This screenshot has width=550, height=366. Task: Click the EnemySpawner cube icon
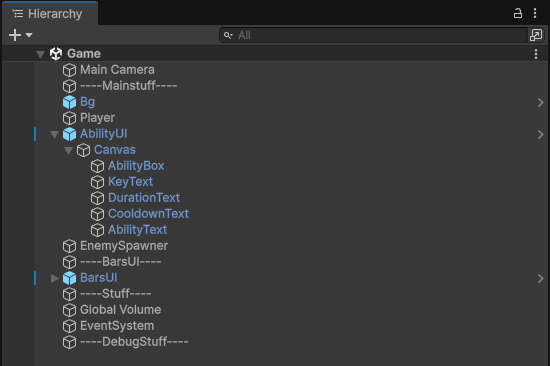click(x=69, y=246)
